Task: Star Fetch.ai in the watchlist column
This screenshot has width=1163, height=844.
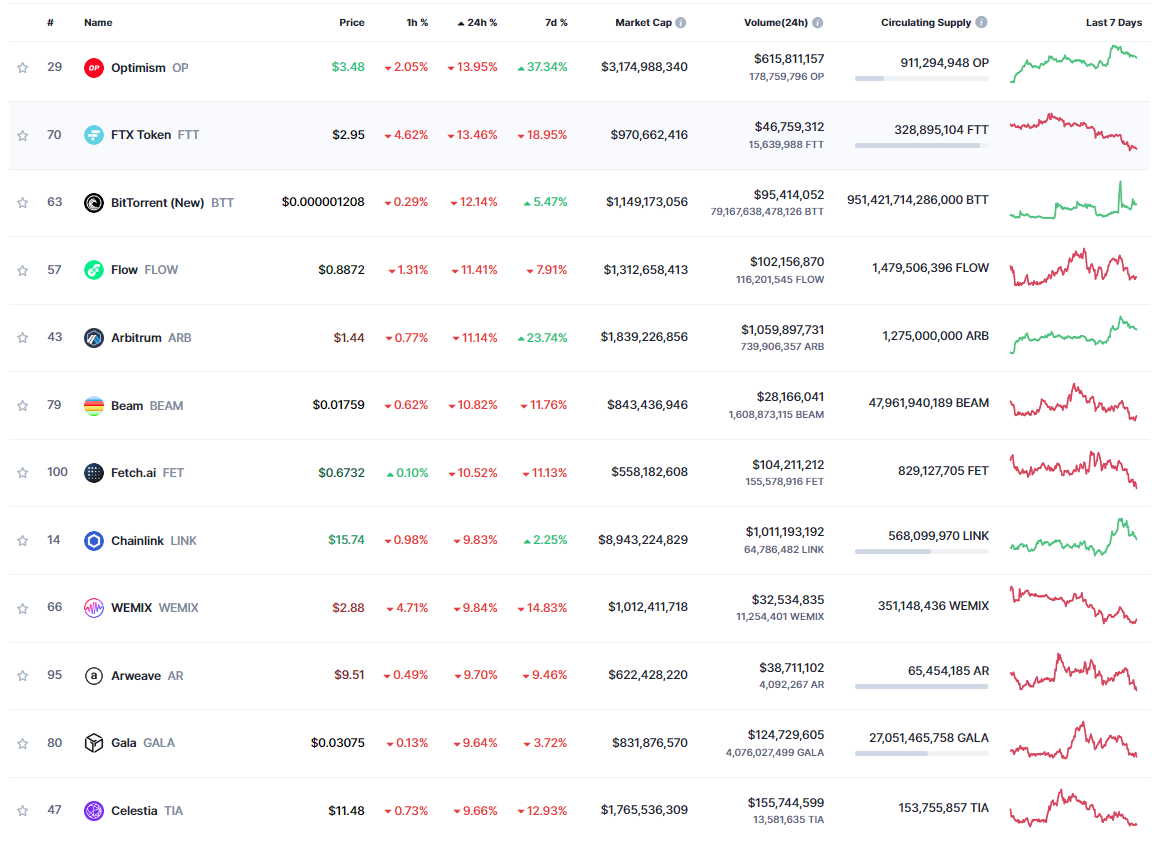Action: (x=23, y=472)
